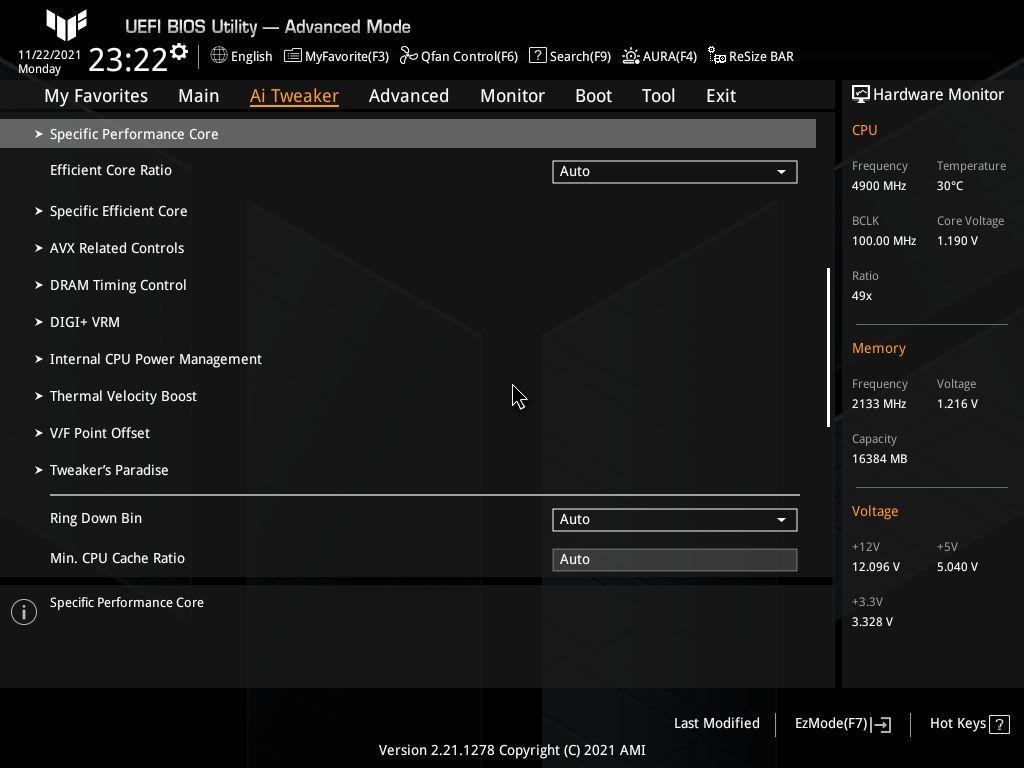
Task: Click the BCLK 100.00 MHz value
Action: [x=884, y=241]
